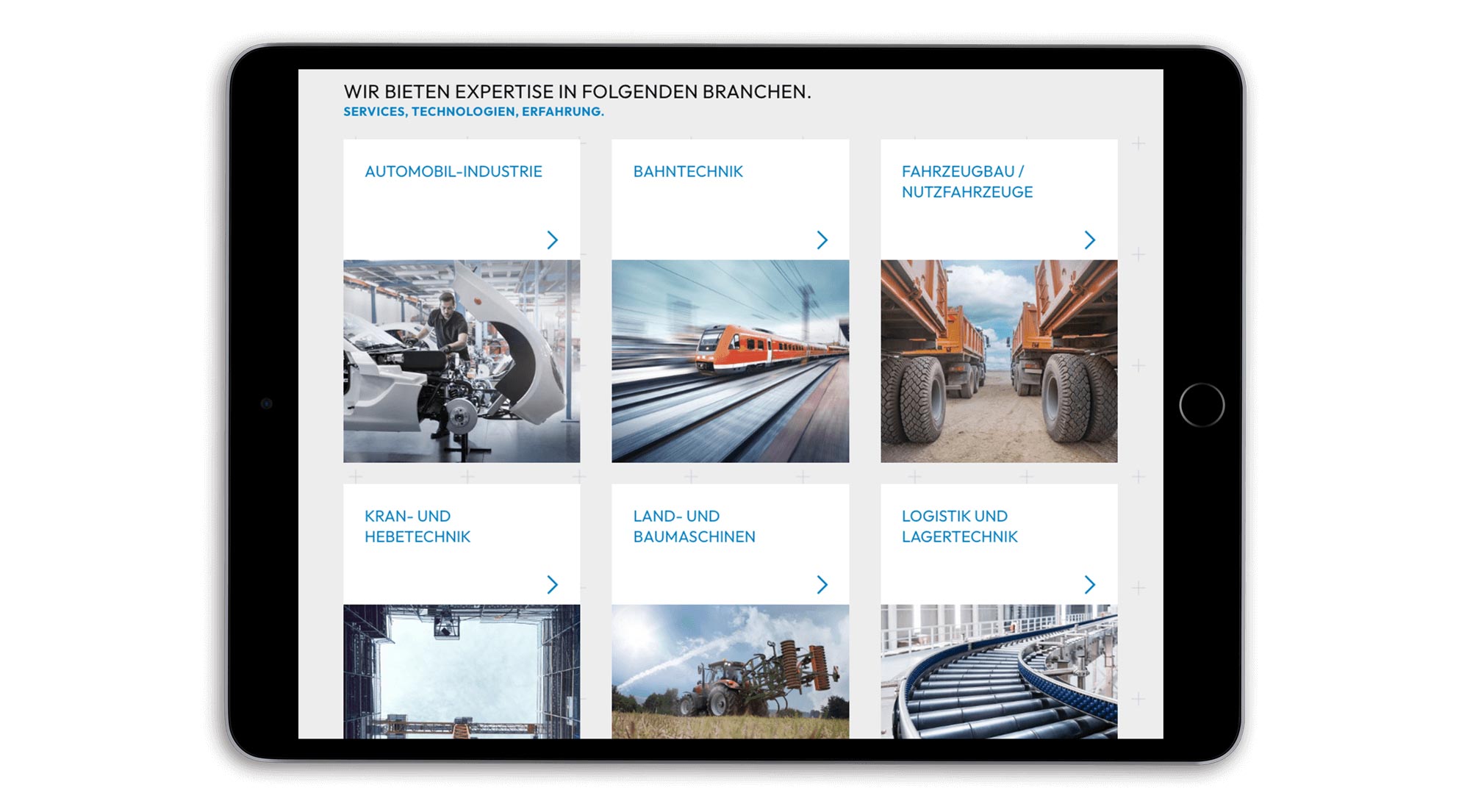Viewport: 1470px width, 812px height.
Task: Click the crane hall photo
Action: tap(462, 671)
